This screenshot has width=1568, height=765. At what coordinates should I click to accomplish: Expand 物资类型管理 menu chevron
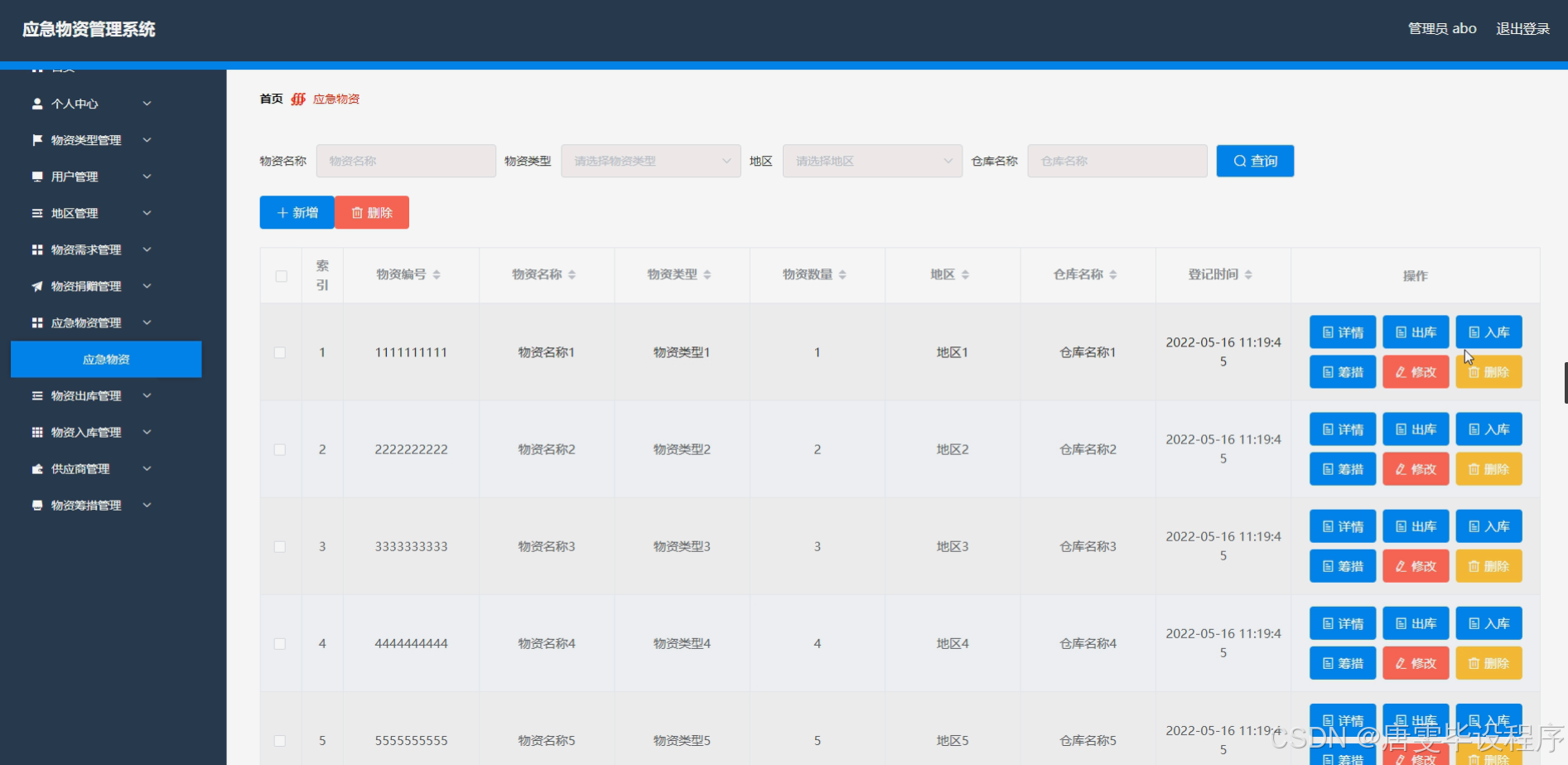147,140
